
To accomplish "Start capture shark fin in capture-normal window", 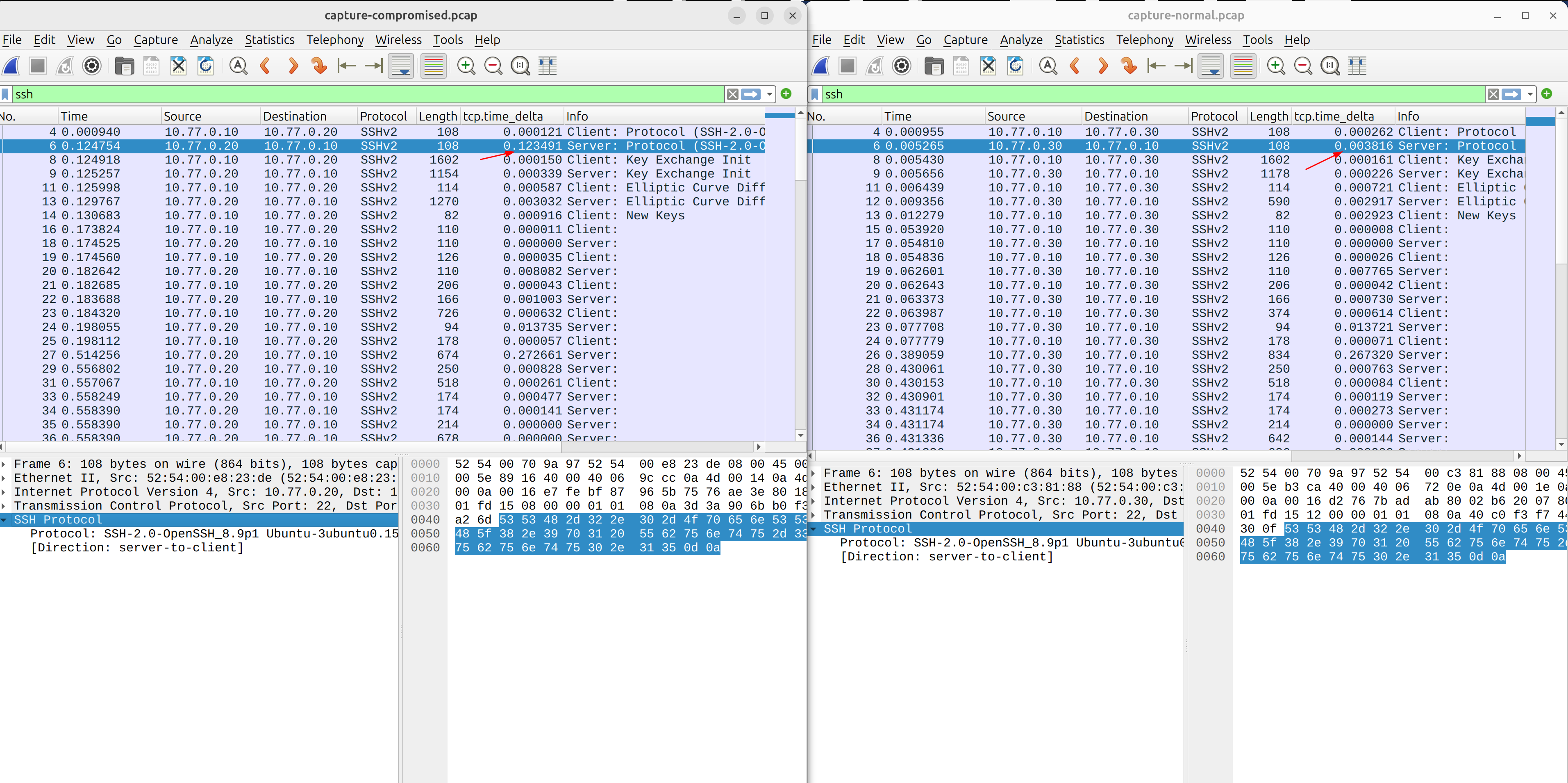I will coord(821,66).
